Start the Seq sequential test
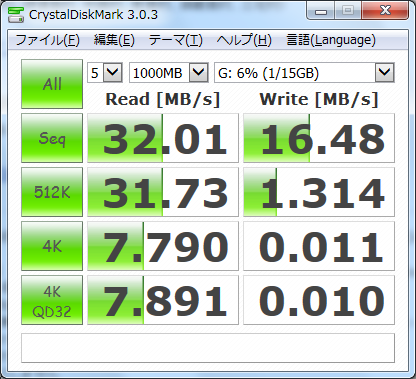 [x=52, y=138]
